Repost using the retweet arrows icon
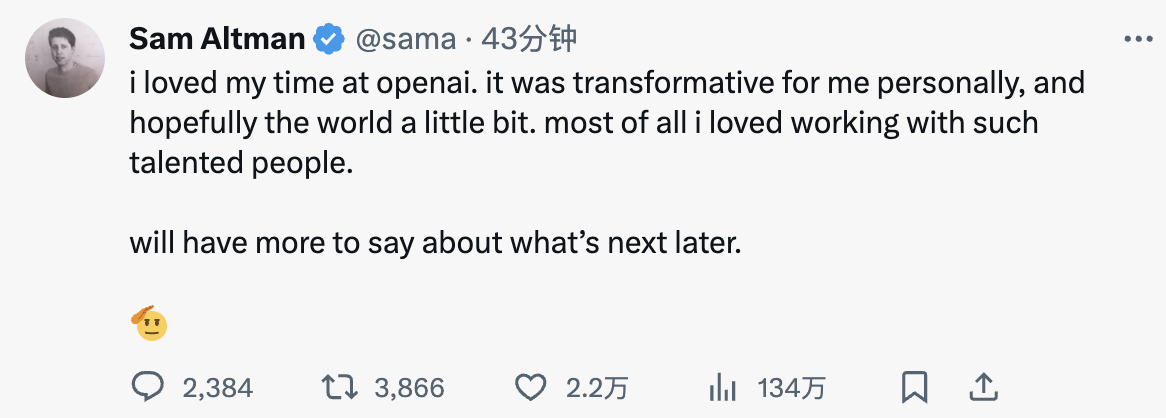 pos(338,387)
